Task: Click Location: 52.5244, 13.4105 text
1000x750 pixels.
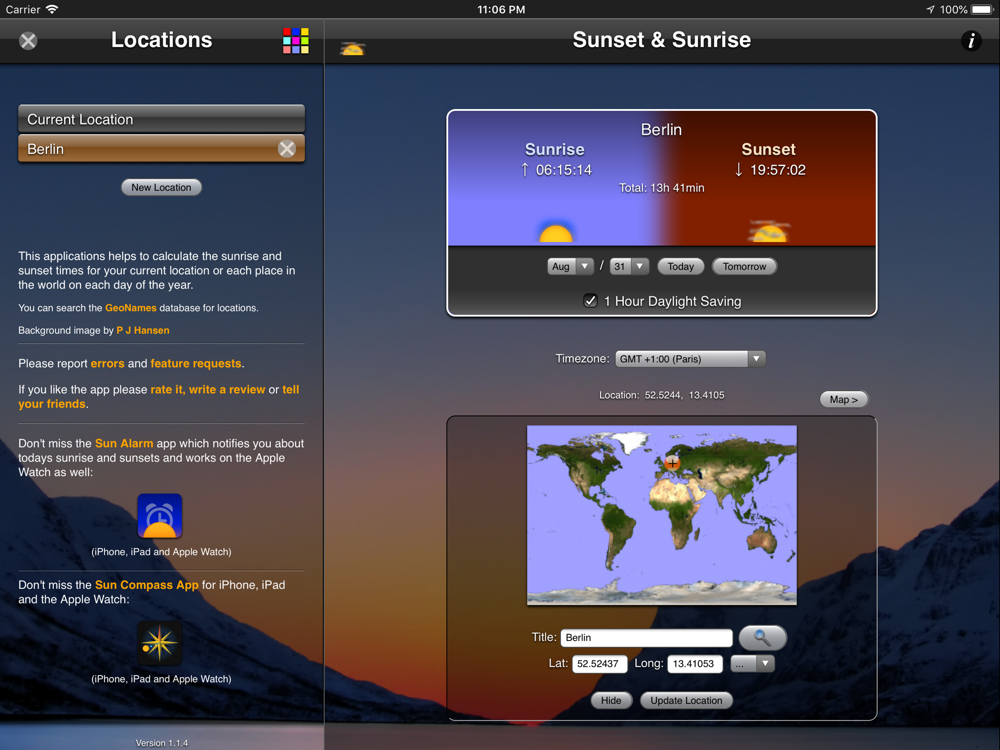Action: (661, 395)
